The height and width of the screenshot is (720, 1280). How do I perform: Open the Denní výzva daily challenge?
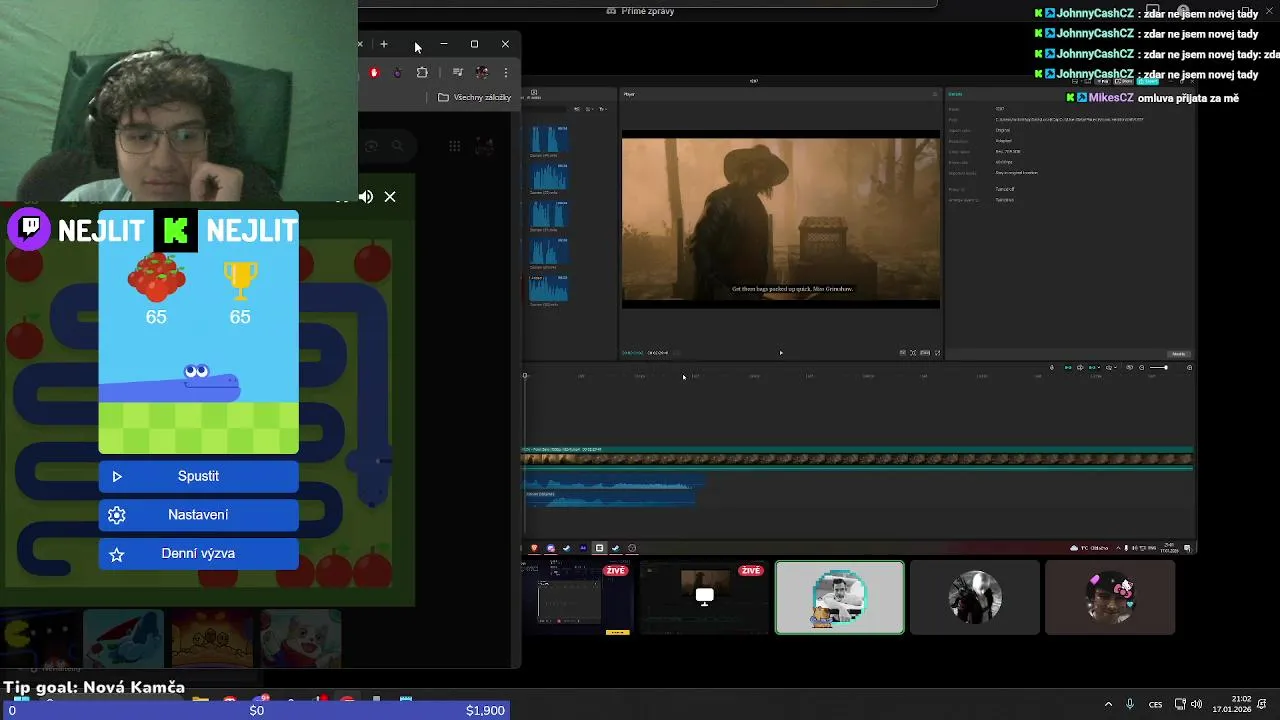198,553
